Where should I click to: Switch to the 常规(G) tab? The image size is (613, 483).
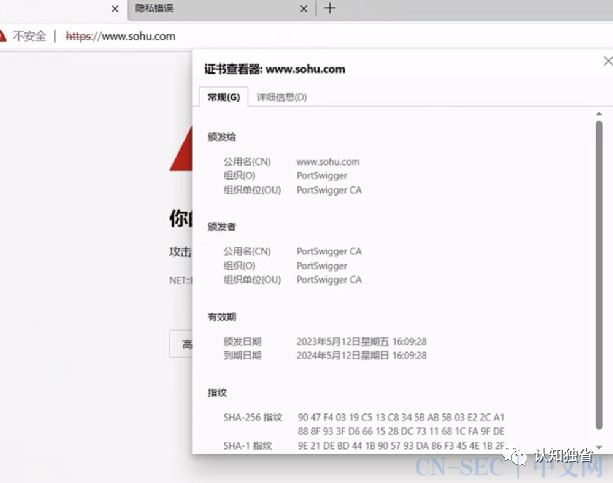pyautogui.click(x=224, y=97)
